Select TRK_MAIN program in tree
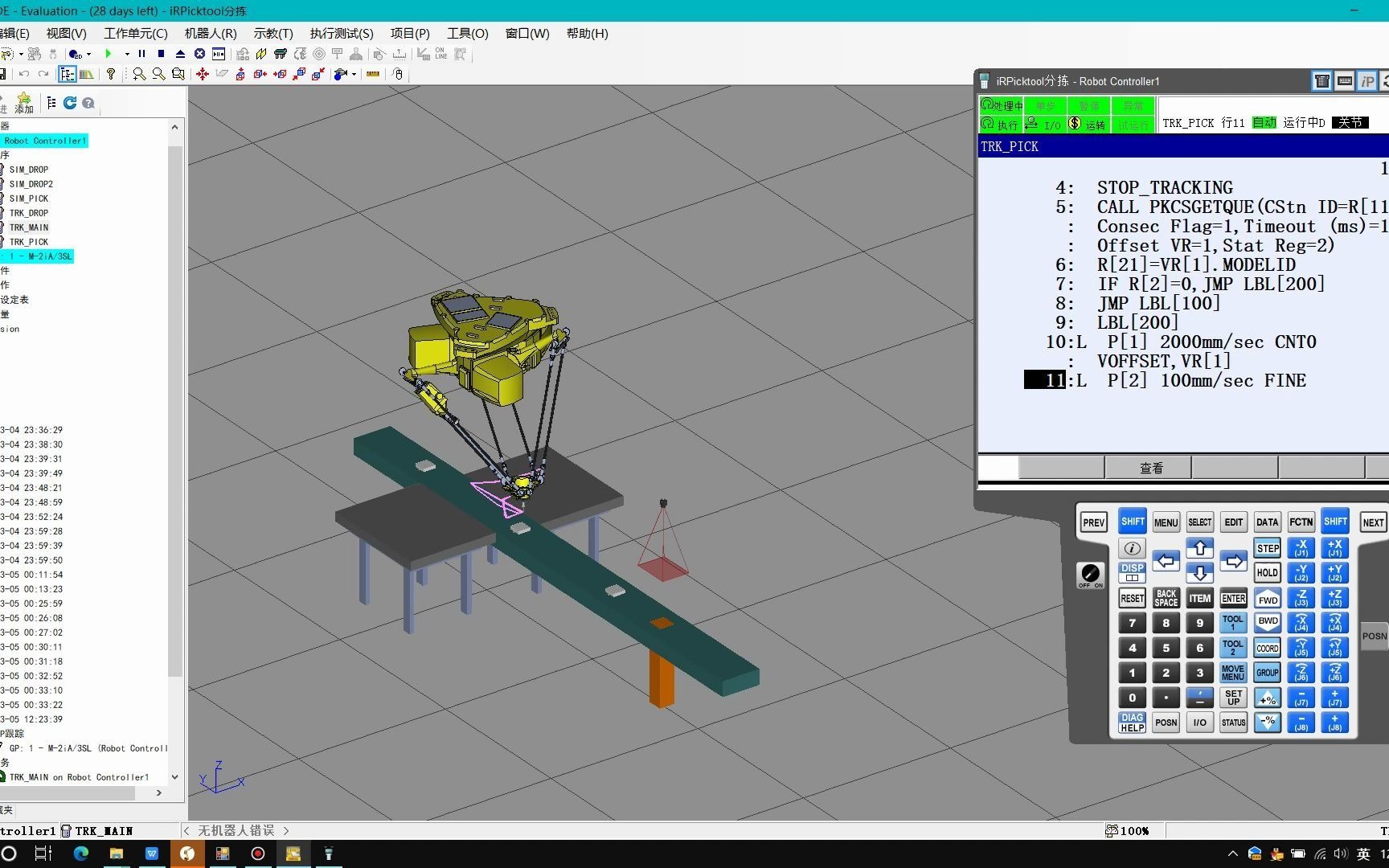 tap(29, 227)
